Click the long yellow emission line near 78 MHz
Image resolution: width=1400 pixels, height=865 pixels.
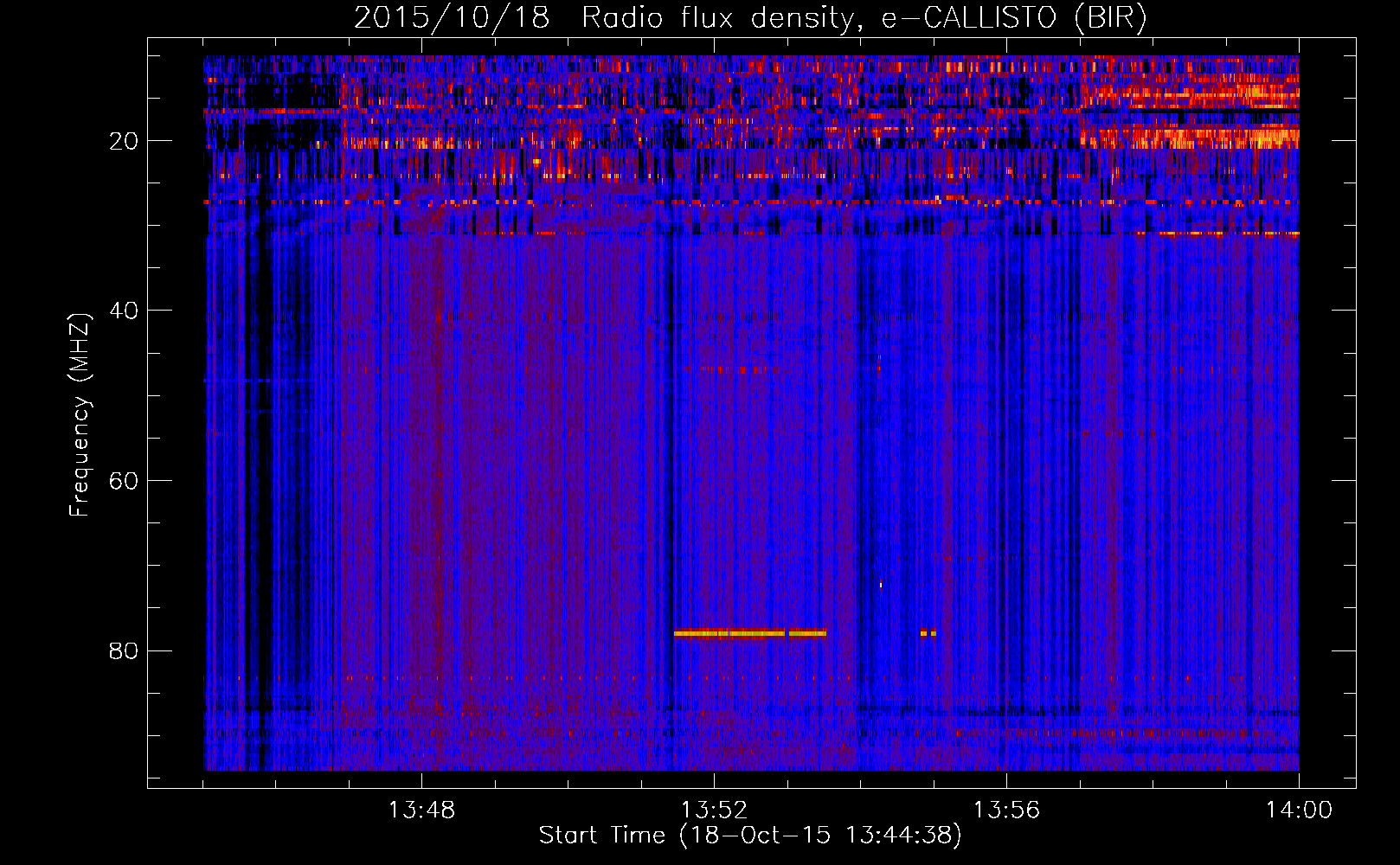750,633
